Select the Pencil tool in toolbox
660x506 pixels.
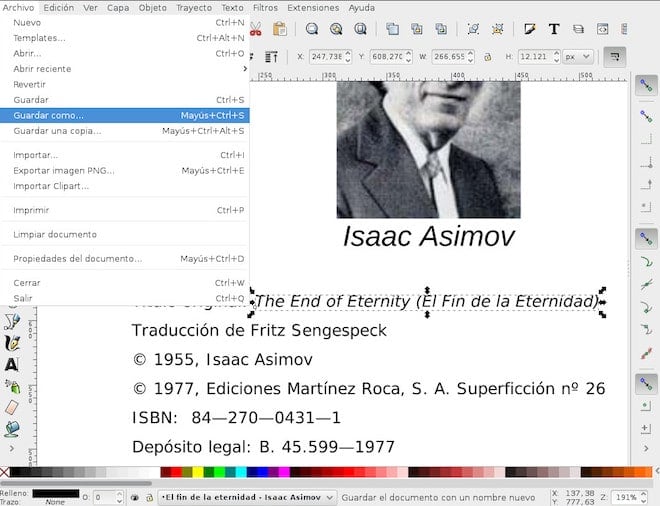pyautogui.click(x=12, y=322)
